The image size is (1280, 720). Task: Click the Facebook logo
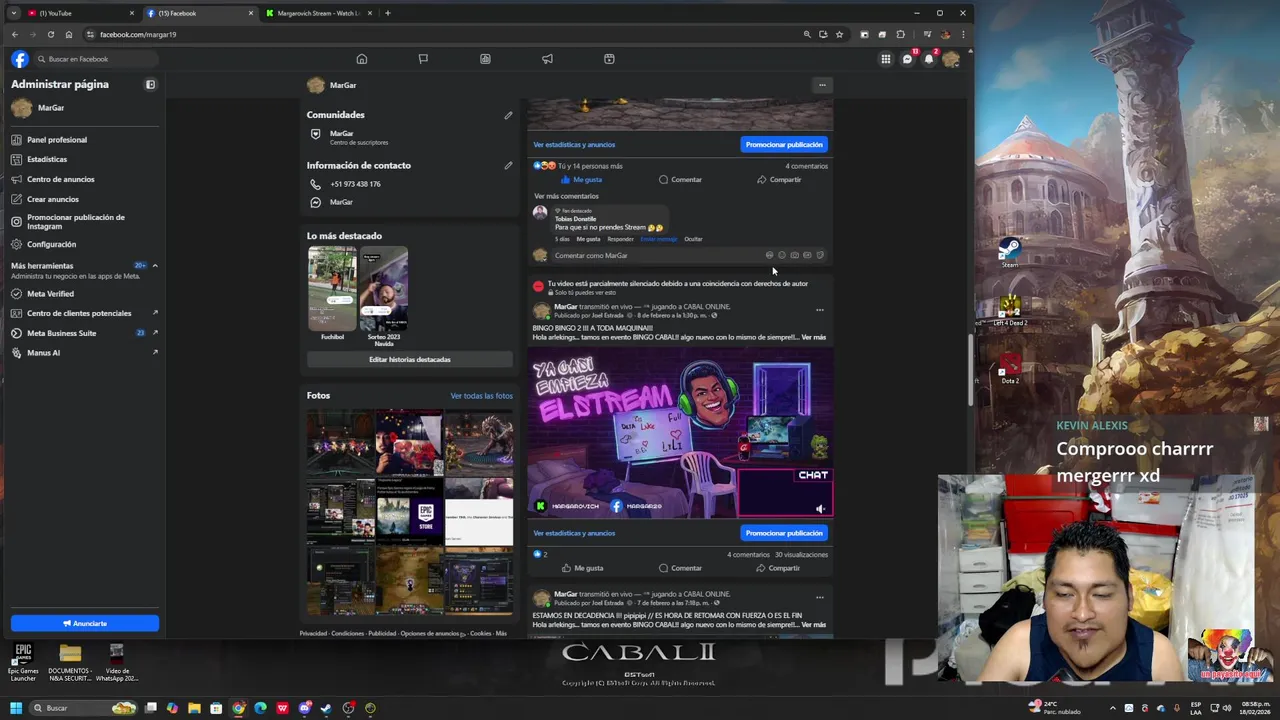click(20, 59)
